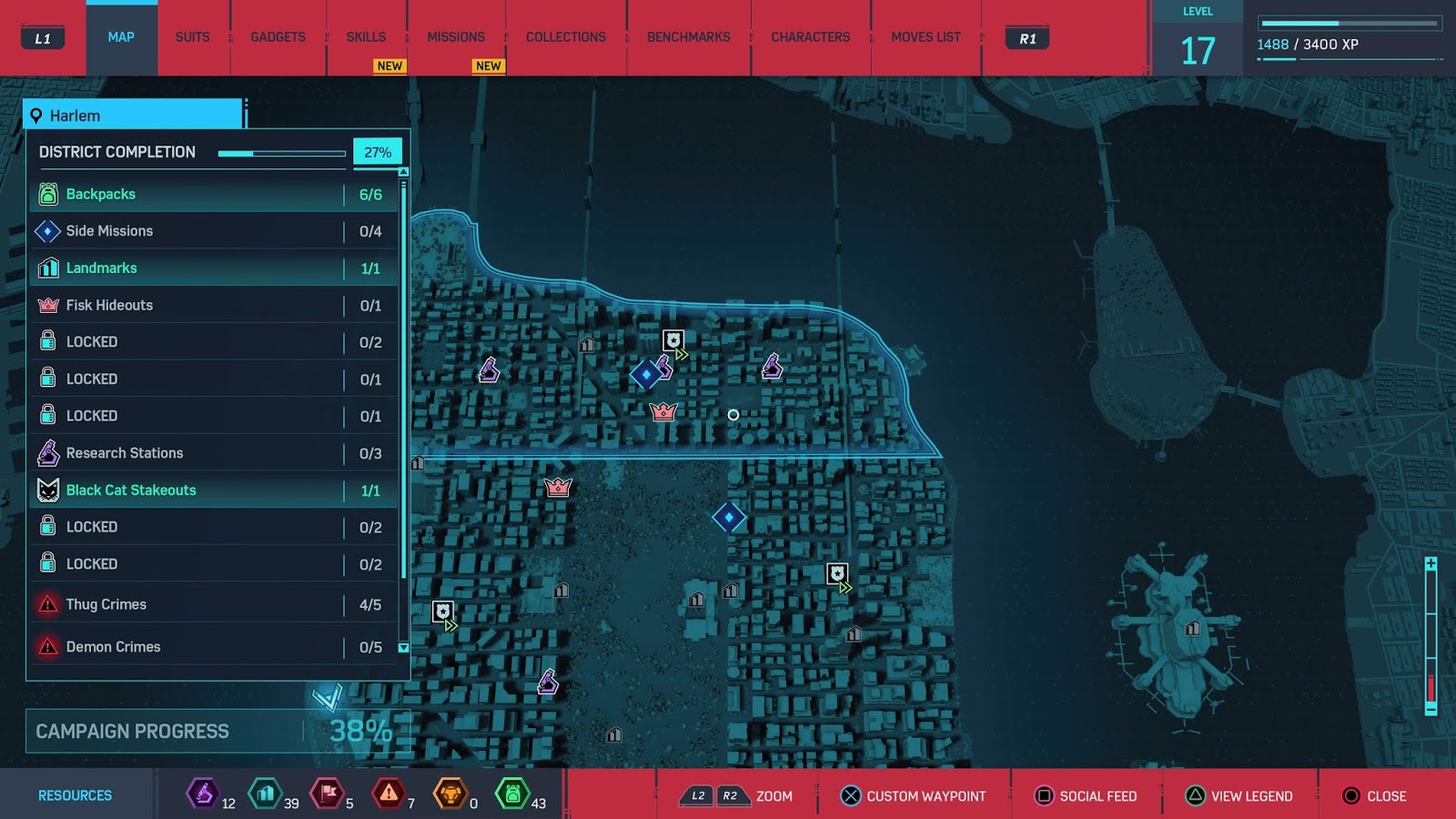Image resolution: width=1456 pixels, height=819 pixels.
Task: Select the Research Stations 0/3 row
Action: (214, 453)
